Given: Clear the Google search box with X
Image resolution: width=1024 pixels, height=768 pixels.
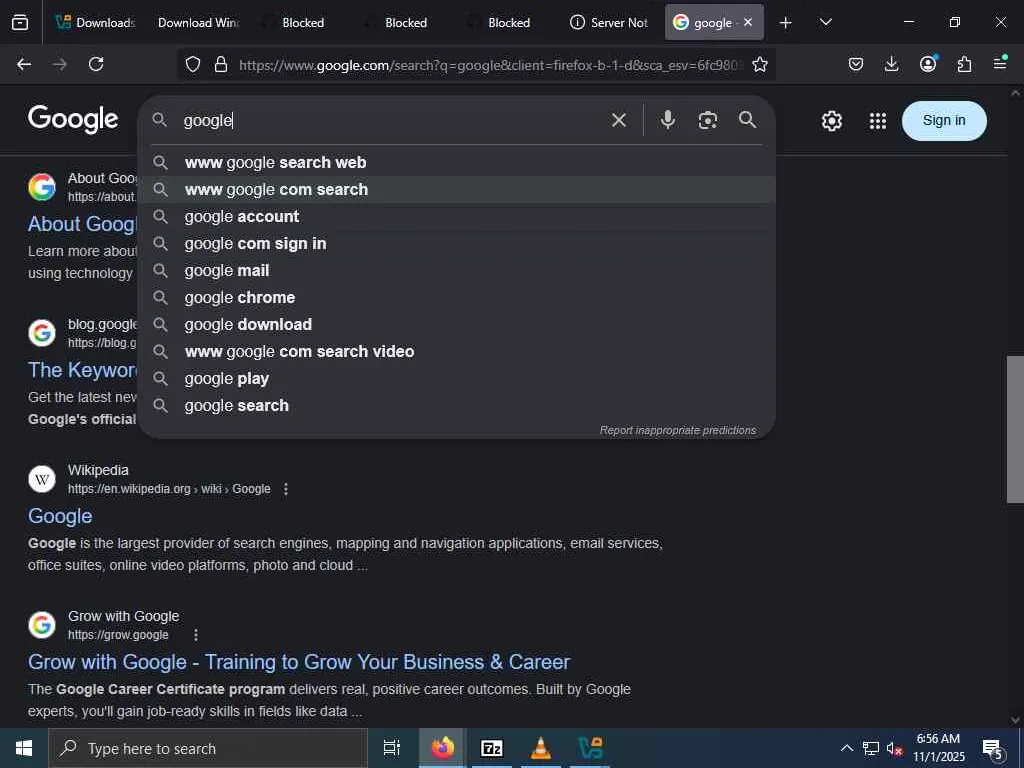Looking at the screenshot, I should coord(618,120).
